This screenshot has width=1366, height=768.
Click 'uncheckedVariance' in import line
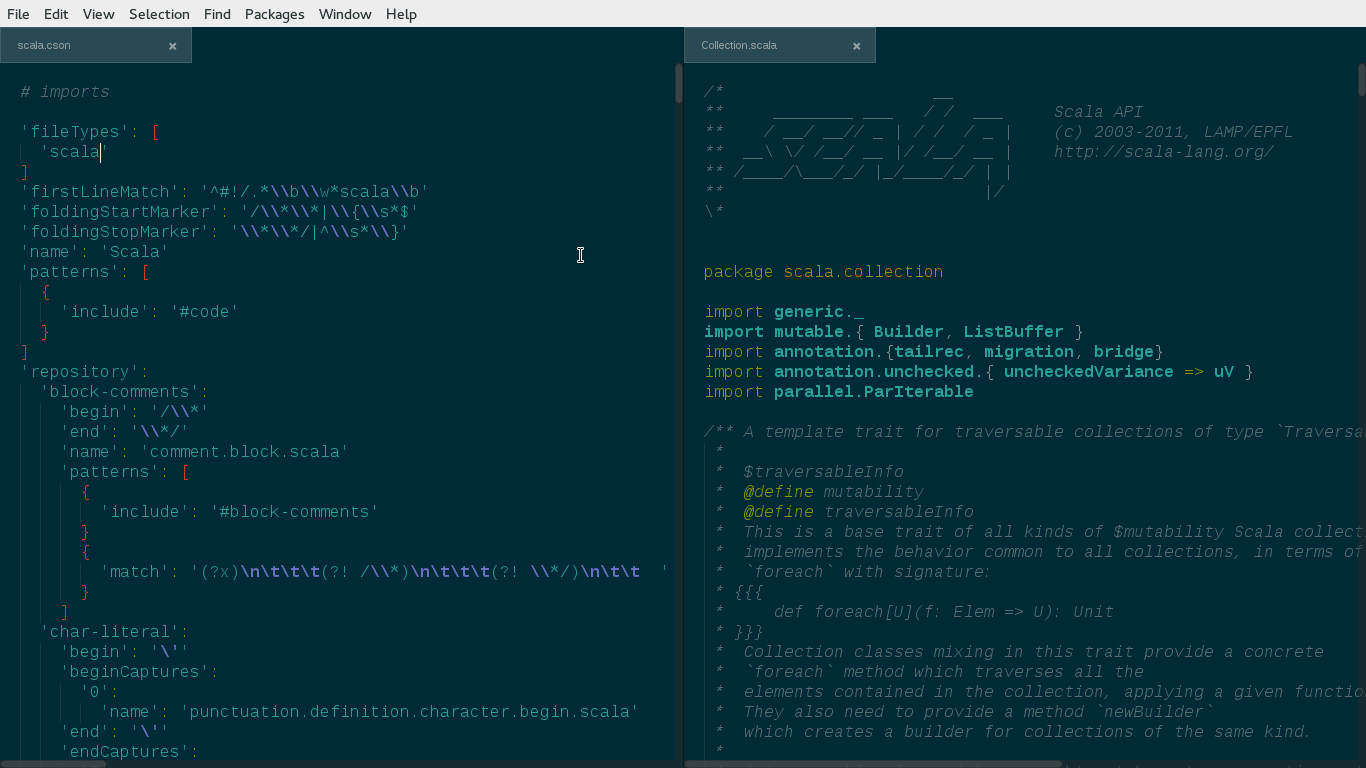click(1089, 371)
